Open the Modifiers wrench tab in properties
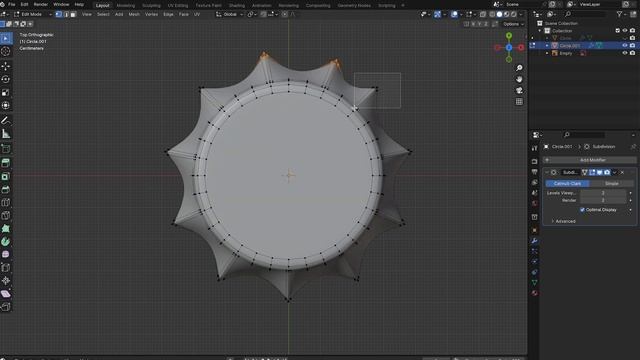 (534, 241)
